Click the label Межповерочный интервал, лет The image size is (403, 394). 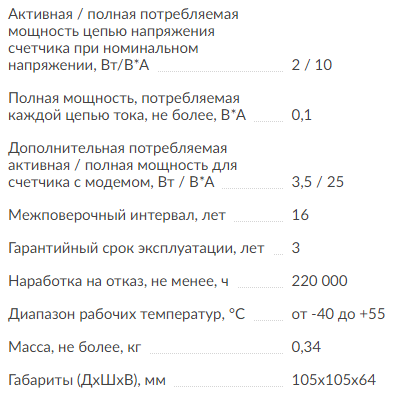click(117, 215)
